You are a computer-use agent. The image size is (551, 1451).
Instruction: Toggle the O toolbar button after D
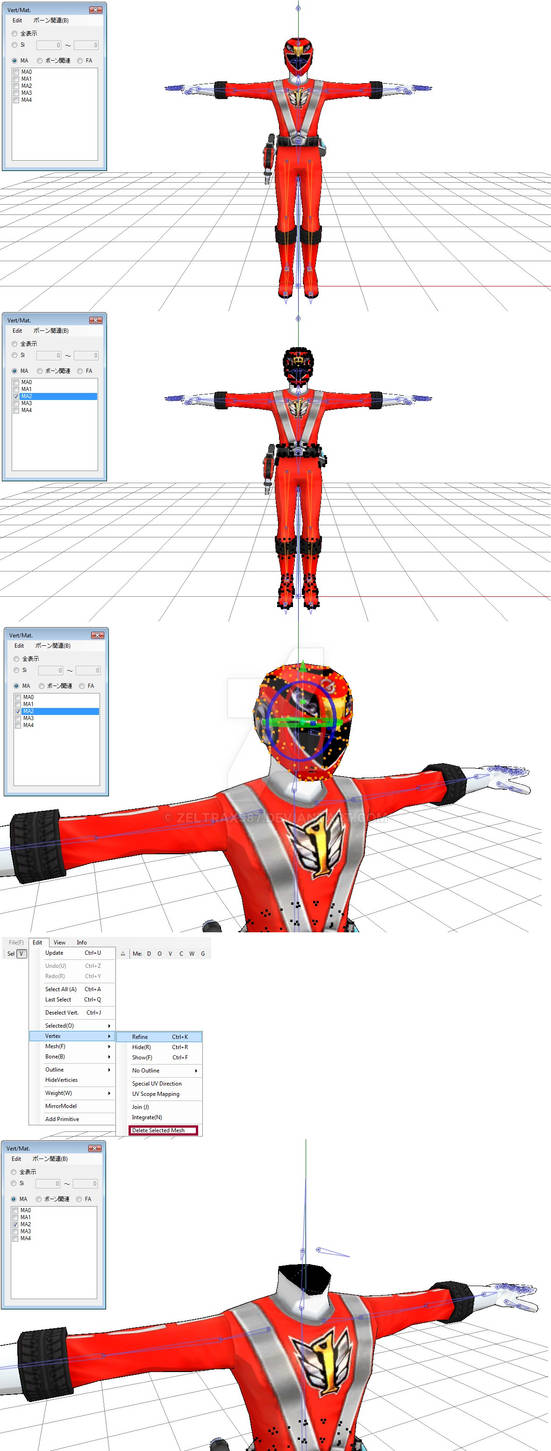click(x=159, y=954)
